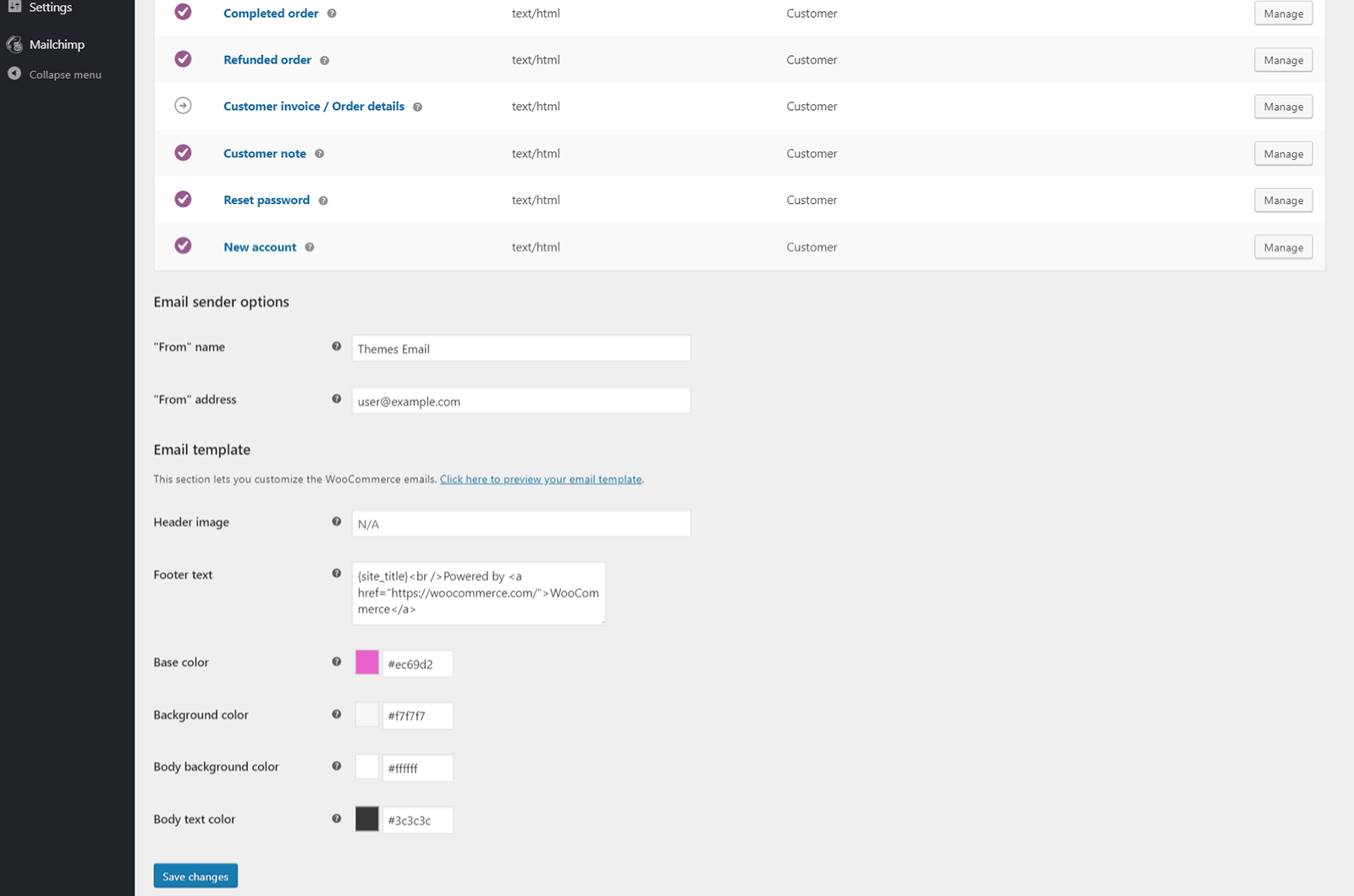1354x896 pixels.
Task: Click help icon for Body text color
Action: pyautogui.click(x=337, y=818)
